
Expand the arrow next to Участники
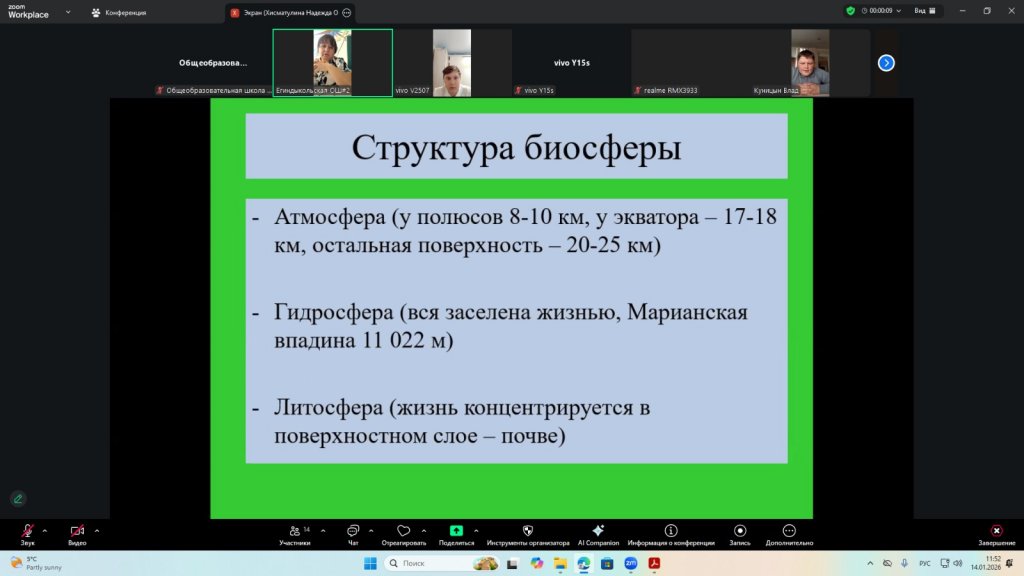click(321, 530)
